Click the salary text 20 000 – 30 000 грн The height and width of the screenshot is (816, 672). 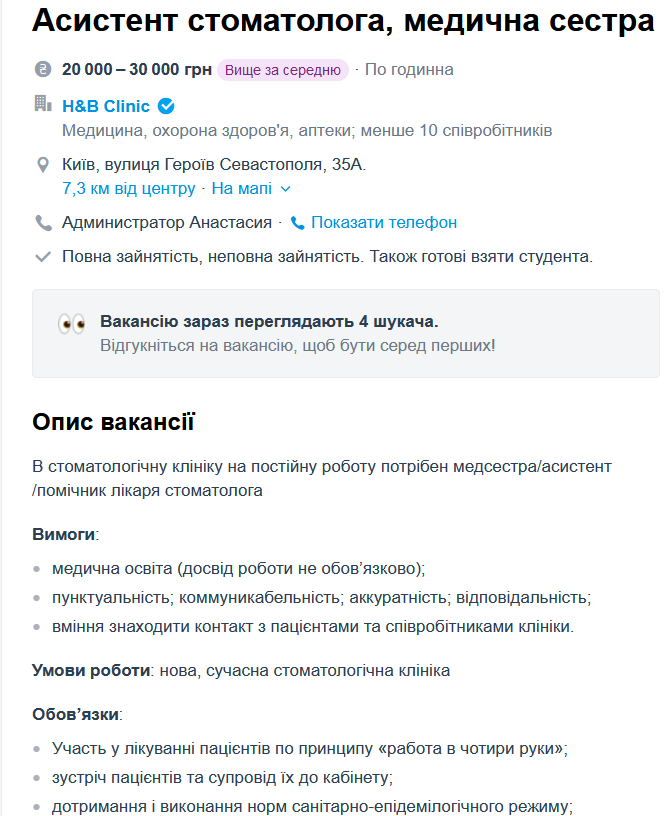pos(137,70)
